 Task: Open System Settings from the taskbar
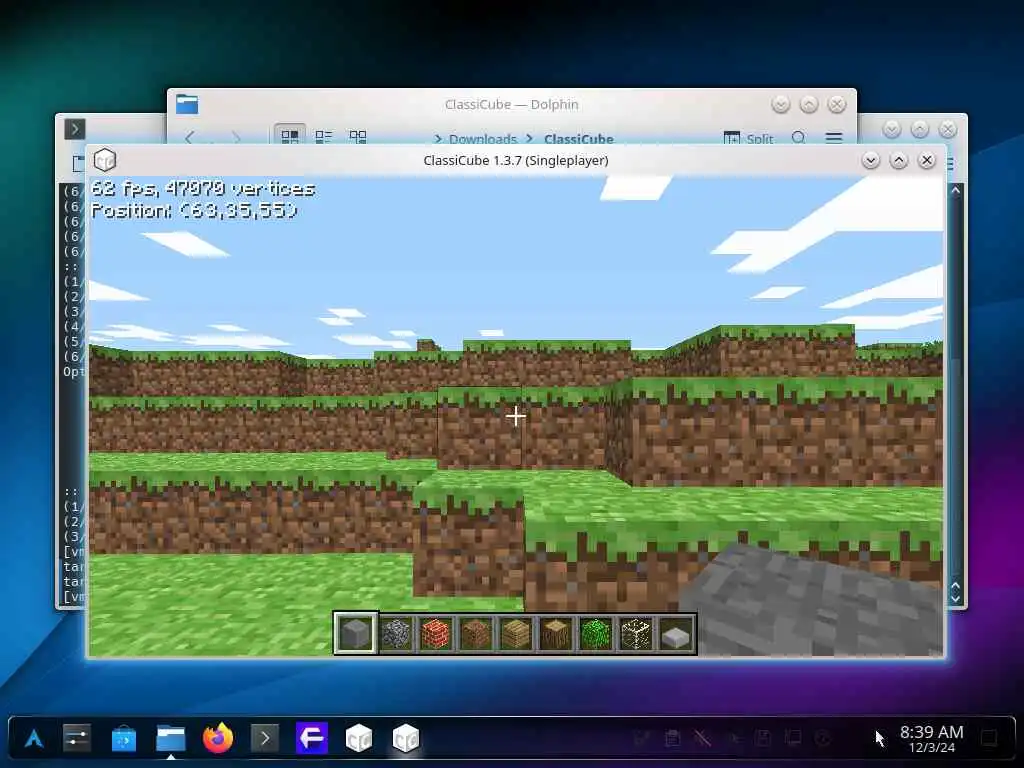coord(77,739)
